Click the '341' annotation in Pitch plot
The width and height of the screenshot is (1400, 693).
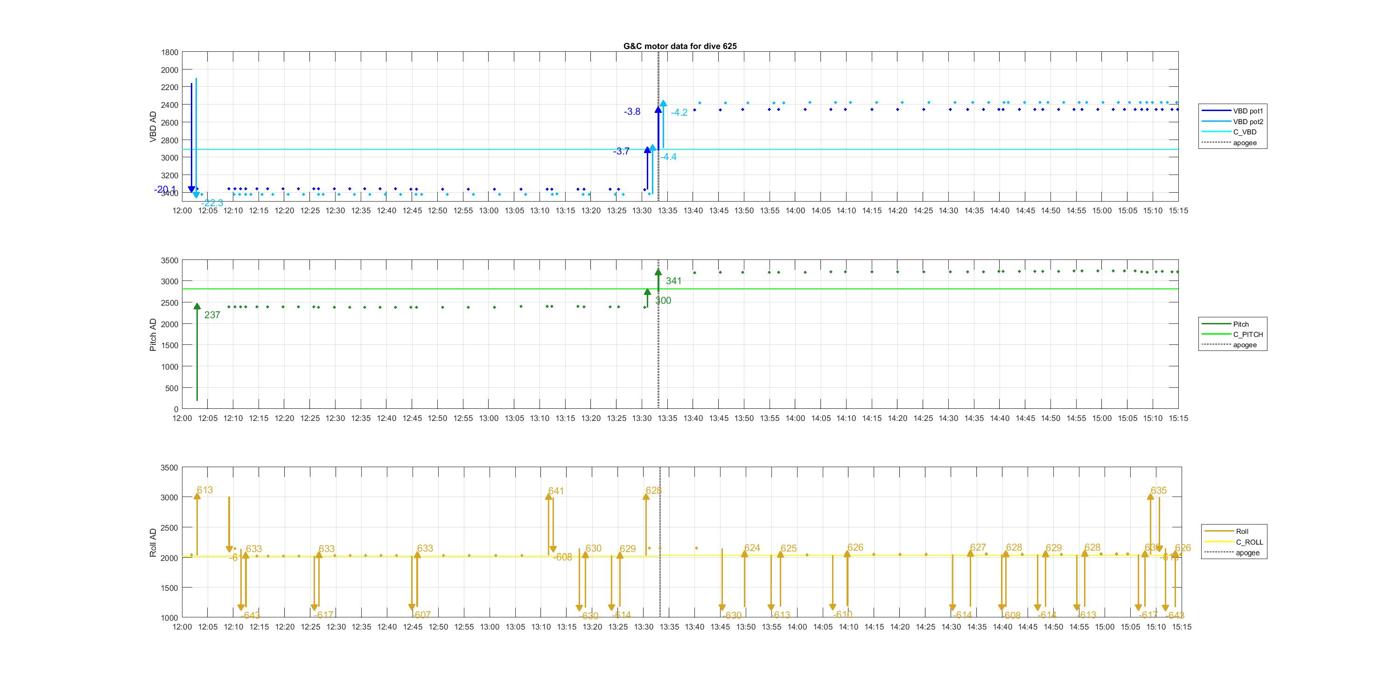click(674, 281)
